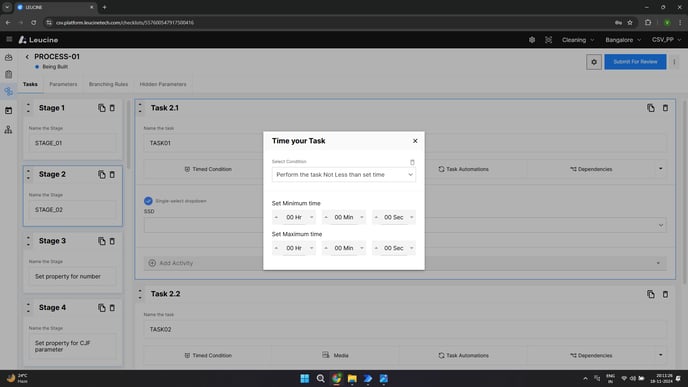Open Timed Condition for Task 2.1
The image size is (688, 387).
pos(208,169)
